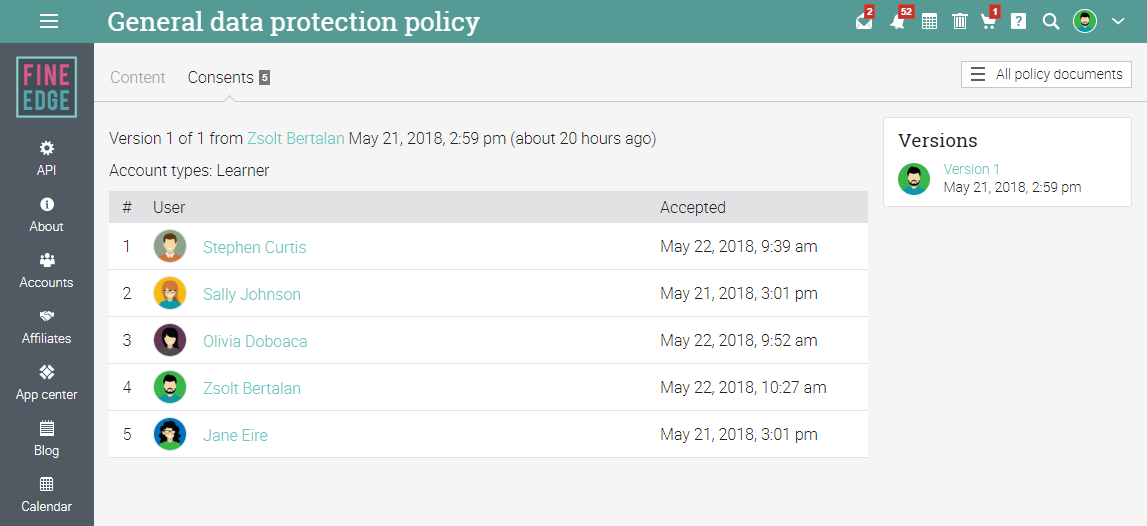Open the shopping cart icon

(988, 22)
